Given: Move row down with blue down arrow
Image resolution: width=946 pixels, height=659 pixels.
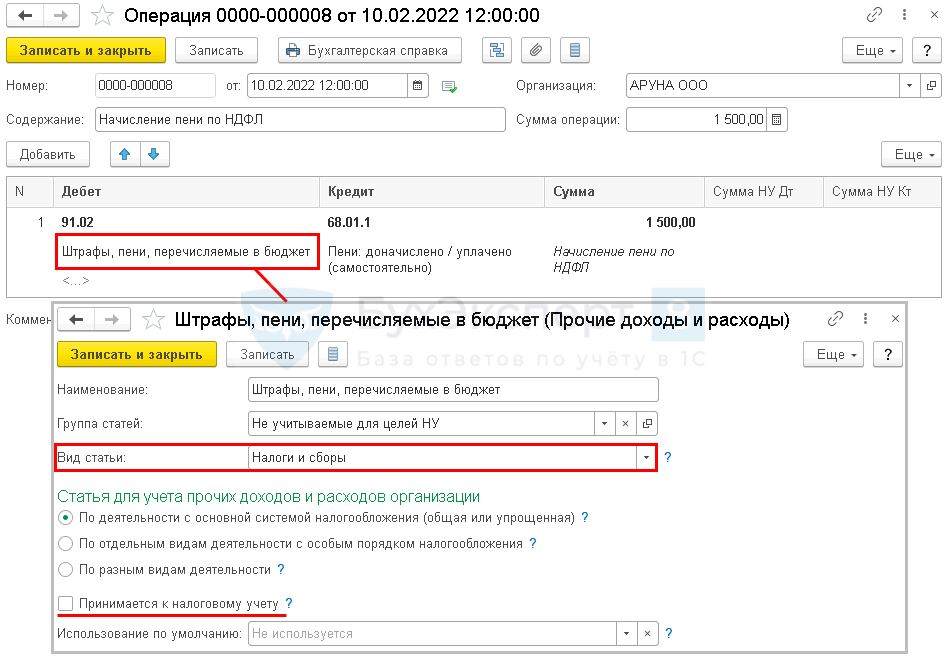Looking at the screenshot, I should [x=155, y=154].
